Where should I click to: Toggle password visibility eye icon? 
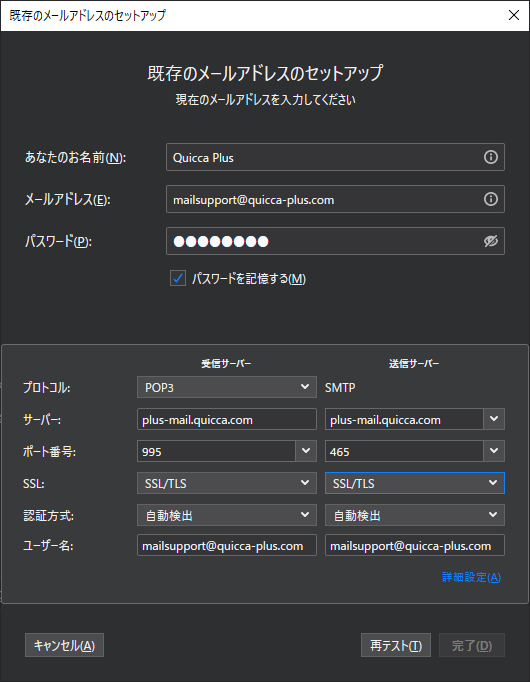490,241
